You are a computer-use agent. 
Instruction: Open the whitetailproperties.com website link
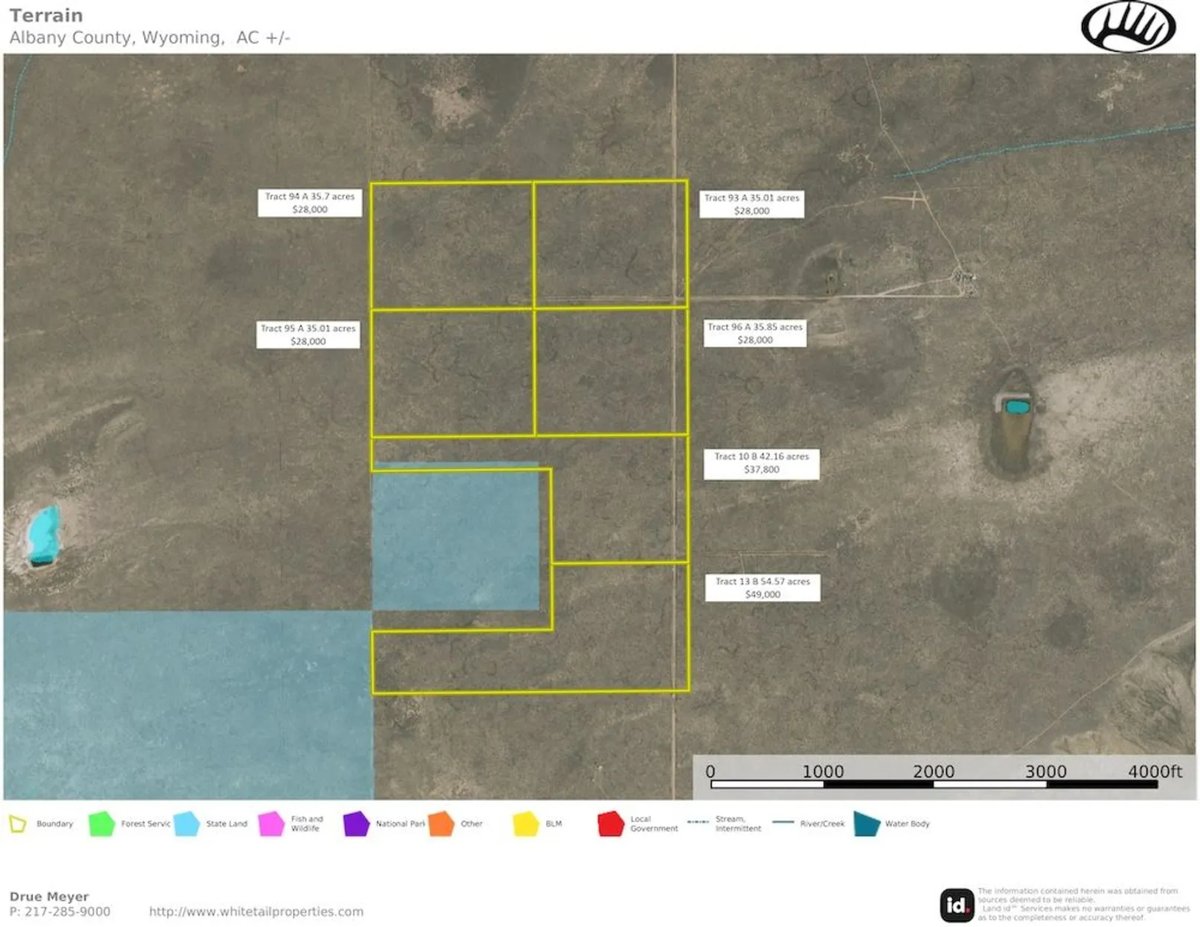pyautogui.click(x=256, y=912)
